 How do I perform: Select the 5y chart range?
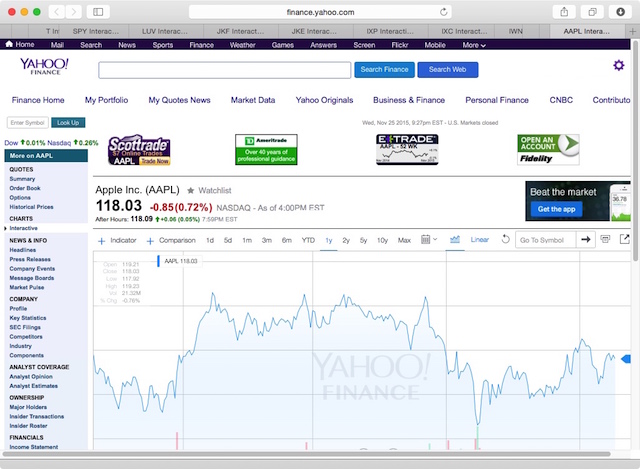point(363,240)
